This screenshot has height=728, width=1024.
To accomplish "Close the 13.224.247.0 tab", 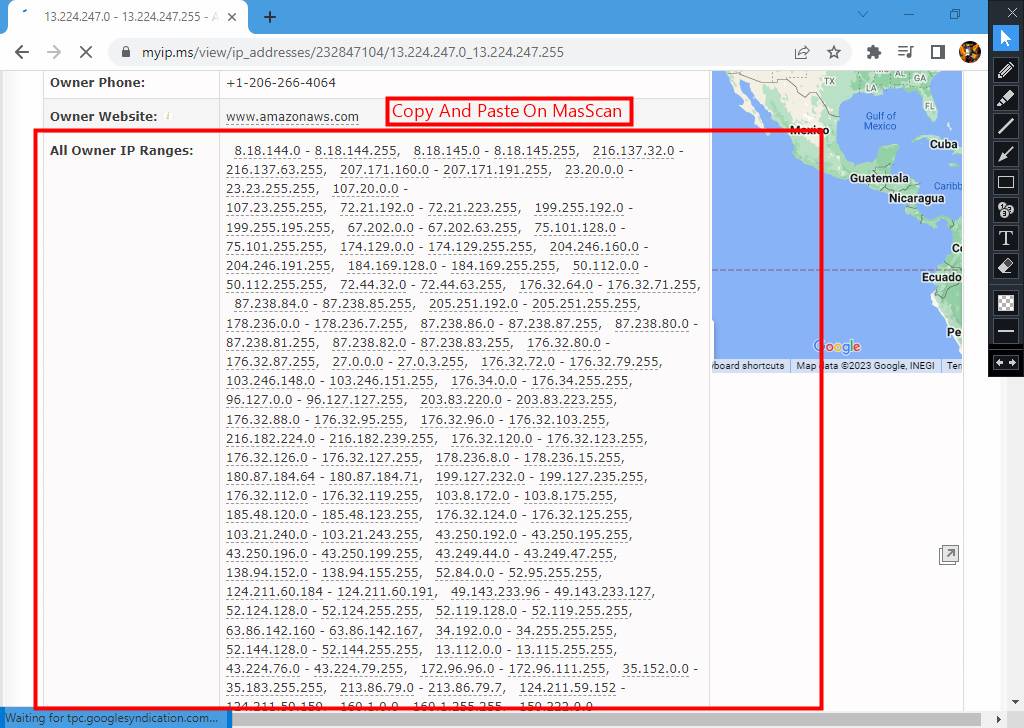I will pyautogui.click(x=232, y=17).
